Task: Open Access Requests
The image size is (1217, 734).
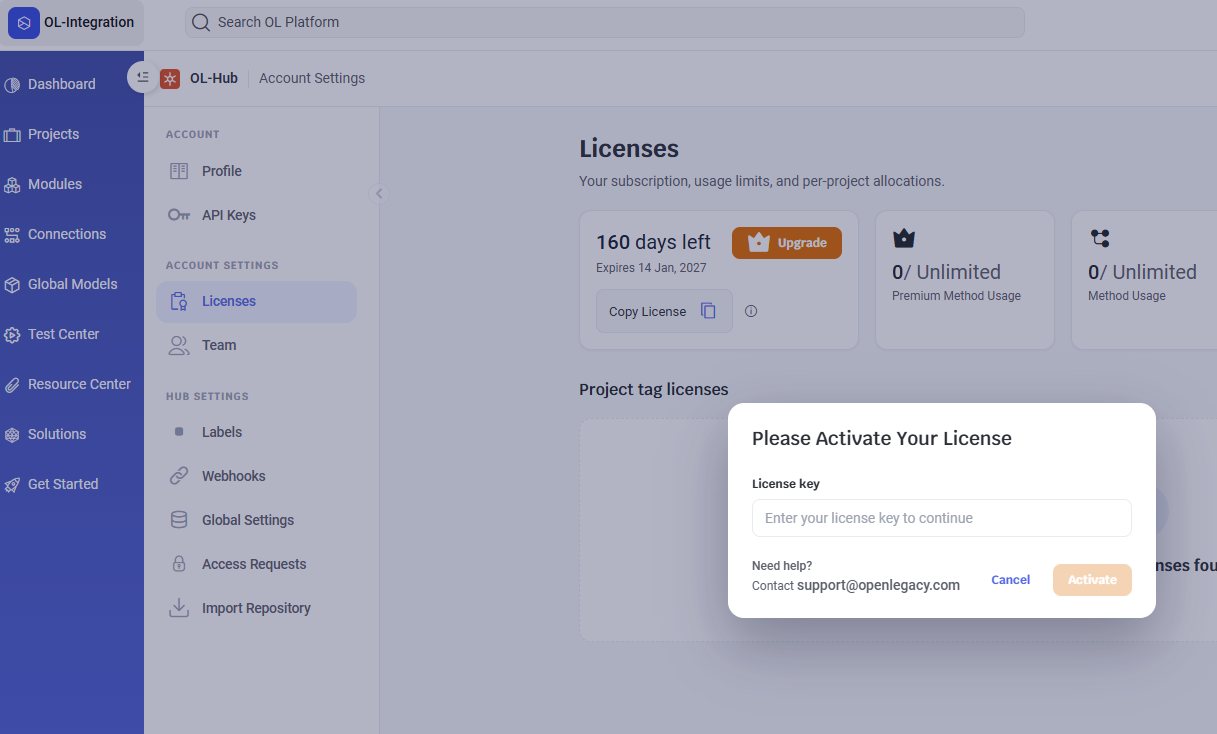Action: click(256, 564)
